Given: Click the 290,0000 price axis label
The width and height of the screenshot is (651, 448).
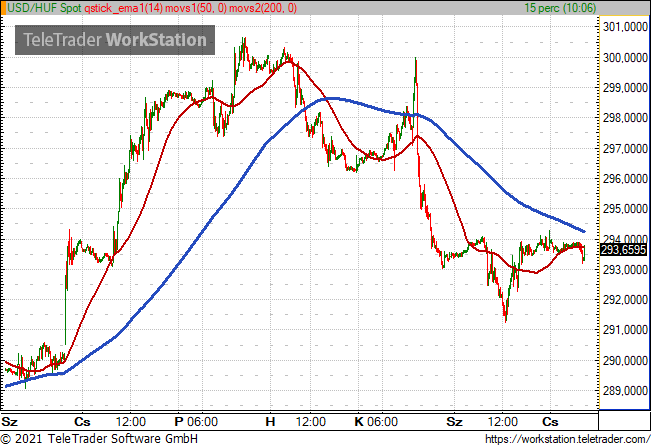Looking at the screenshot, I should [625, 360].
